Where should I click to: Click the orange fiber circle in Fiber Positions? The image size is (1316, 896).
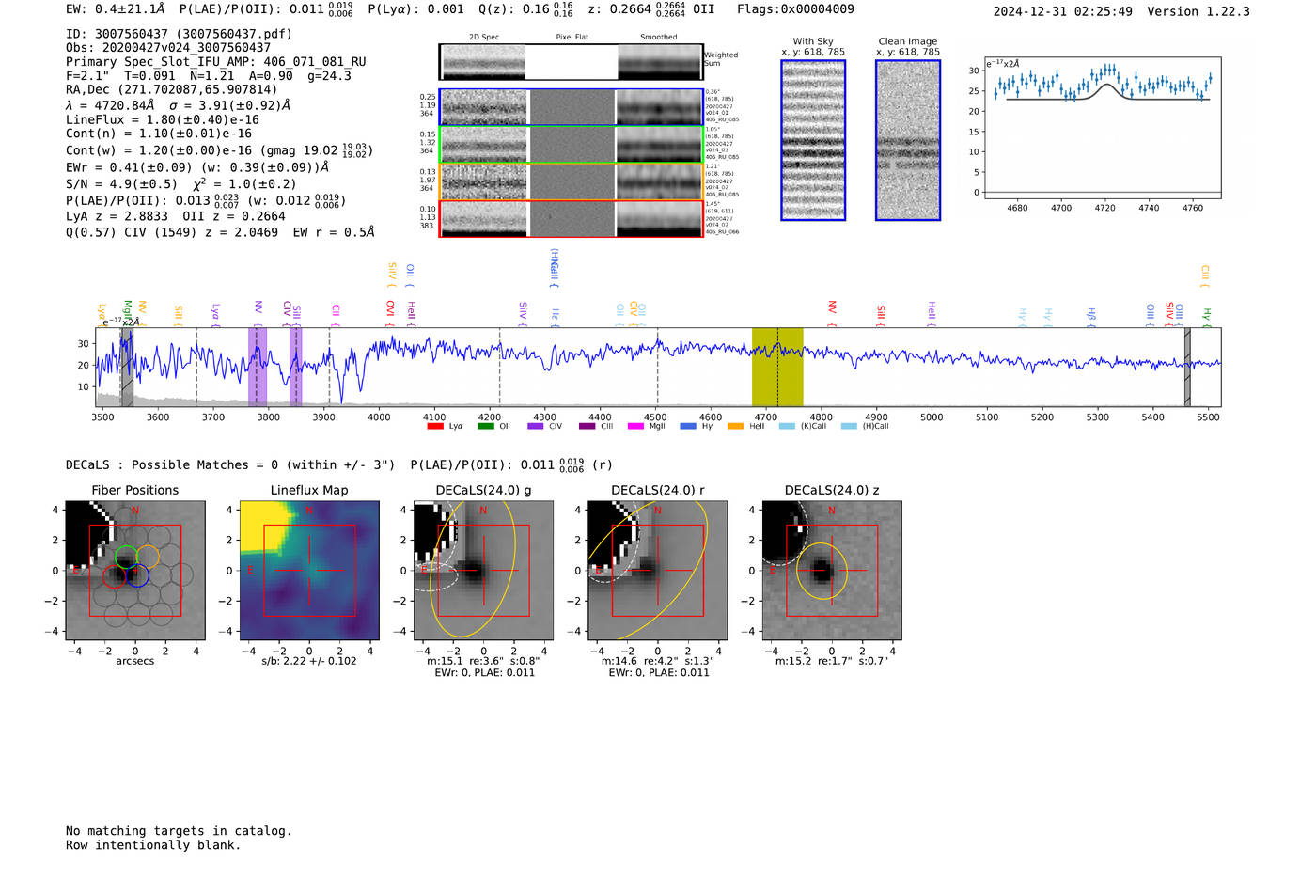click(148, 556)
